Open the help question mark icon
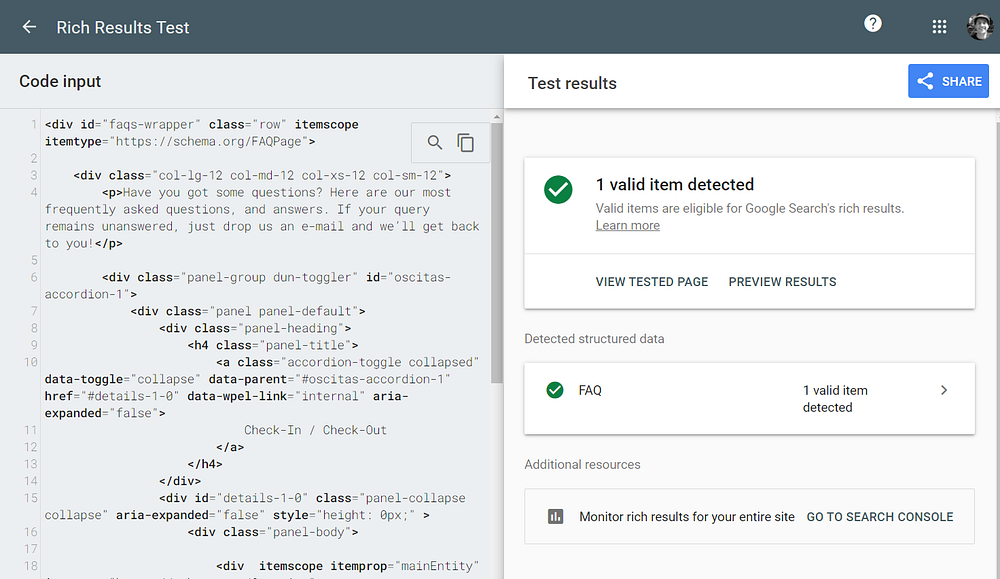1000x579 pixels. click(x=873, y=24)
